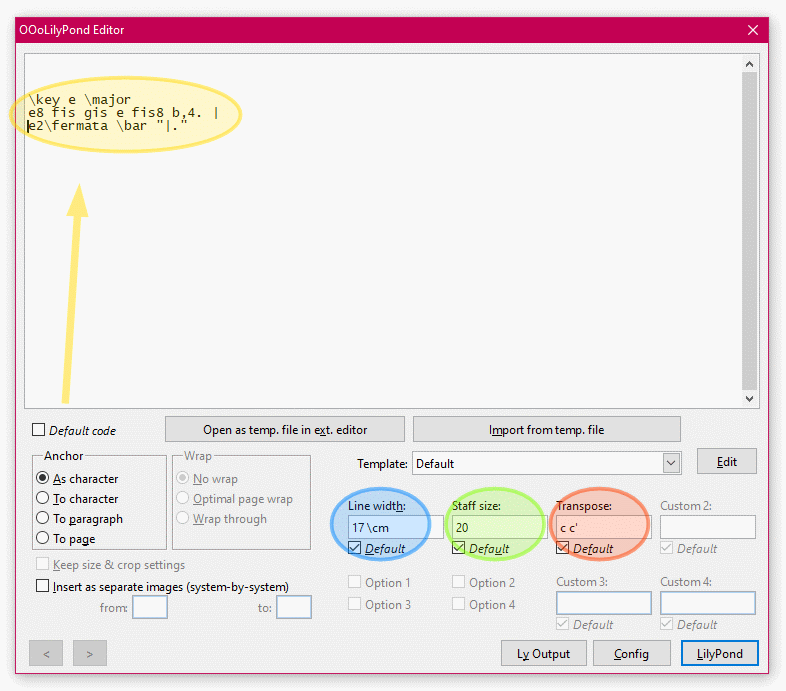This screenshot has width=786, height=691.
Task: Place cursor in the LilyPond code text area
Action: [x=383, y=231]
